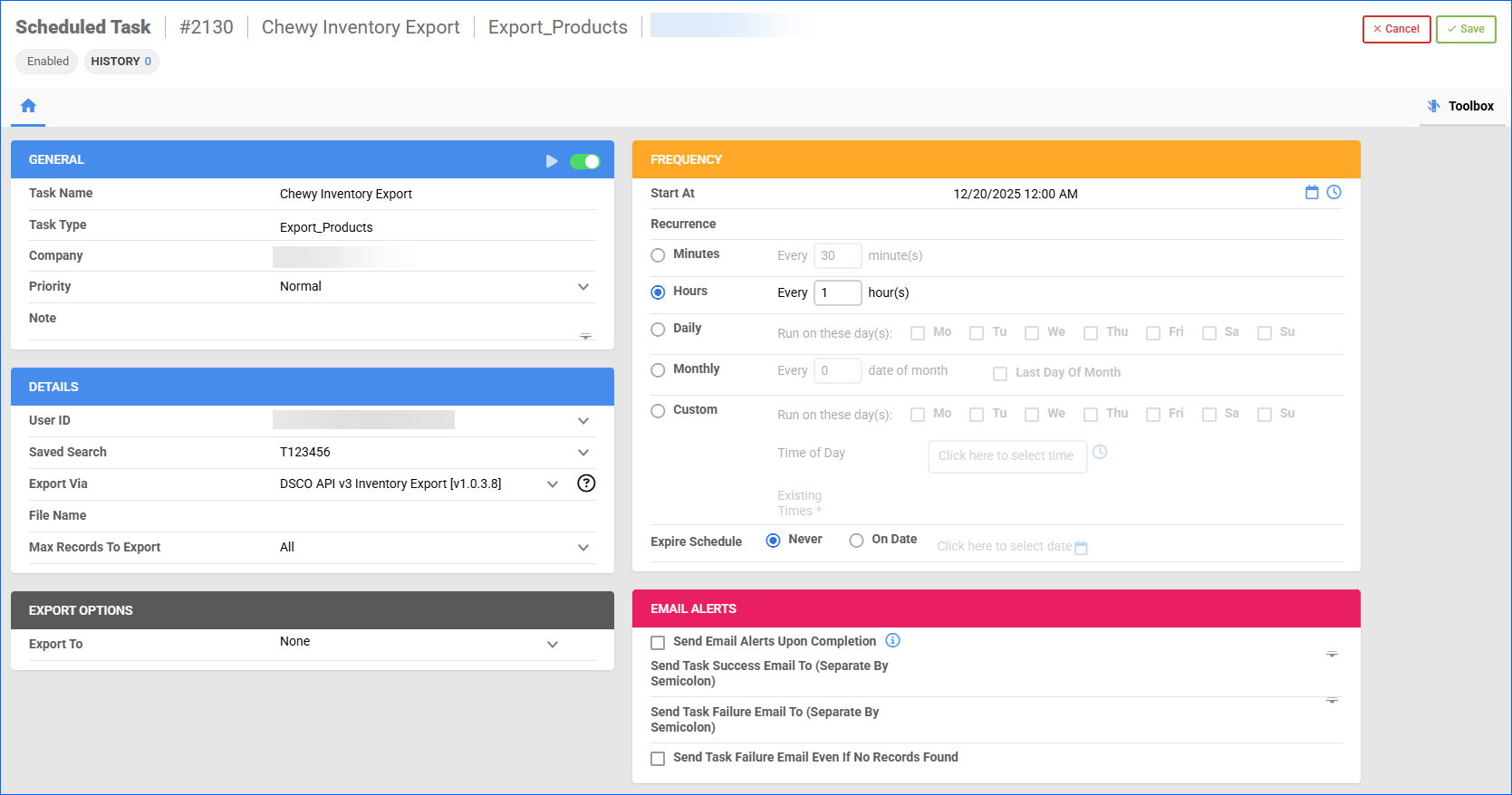Click info icon beside Email Alerts Upon Completion
The height and width of the screenshot is (795, 1512).
click(x=892, y=641)
